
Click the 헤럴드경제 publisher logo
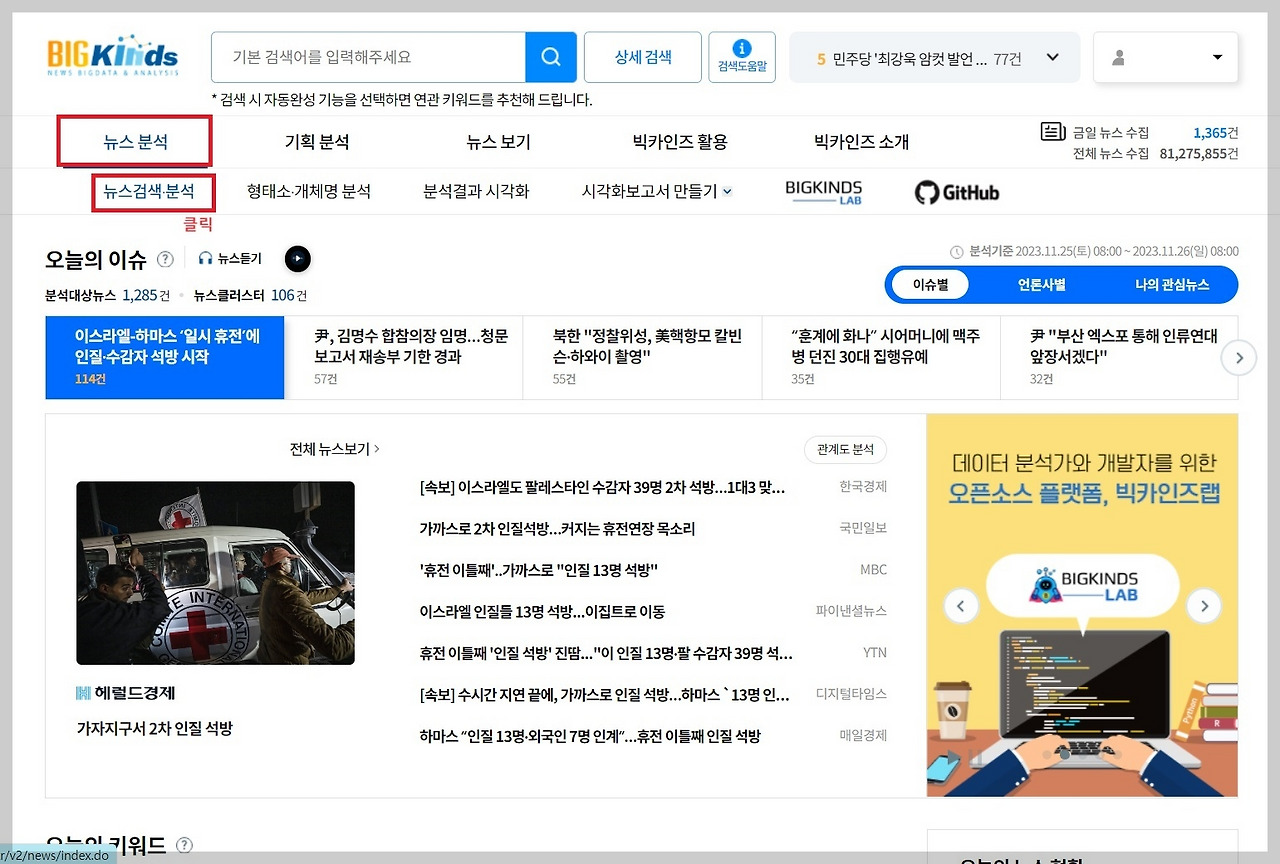[x=126, y=693]
